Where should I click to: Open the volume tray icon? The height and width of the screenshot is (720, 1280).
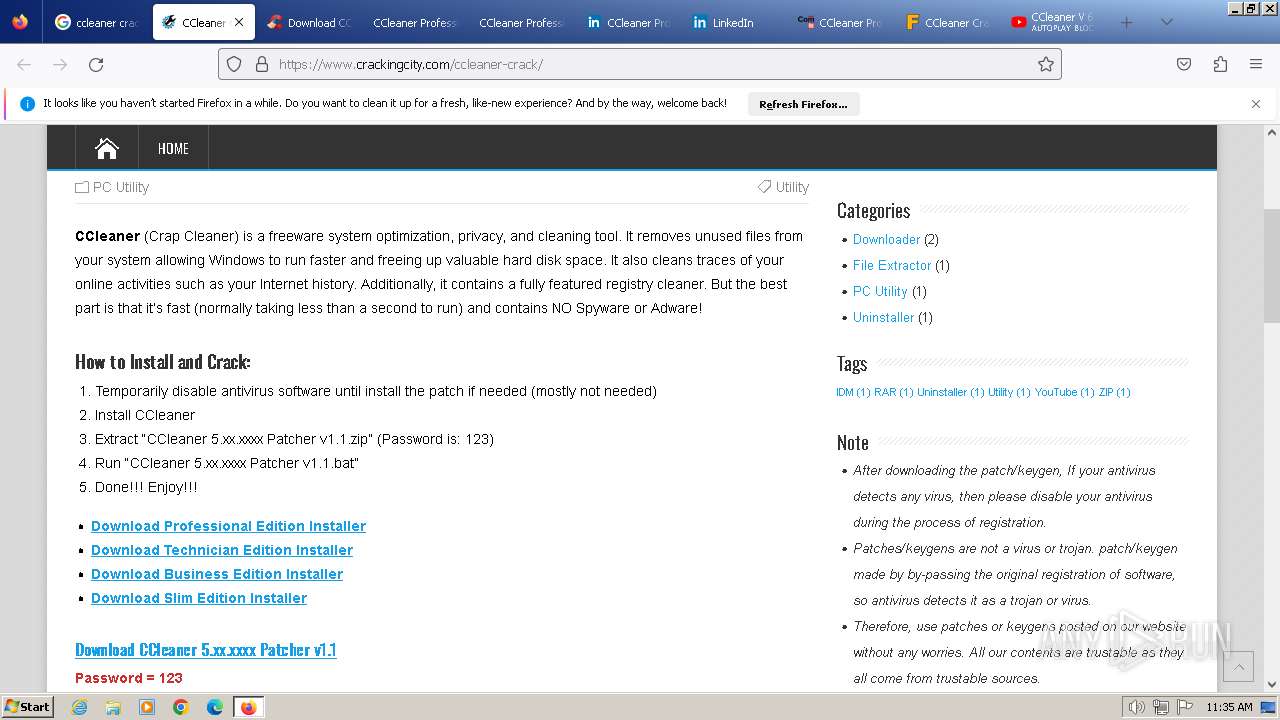[x=1137, y=707]
